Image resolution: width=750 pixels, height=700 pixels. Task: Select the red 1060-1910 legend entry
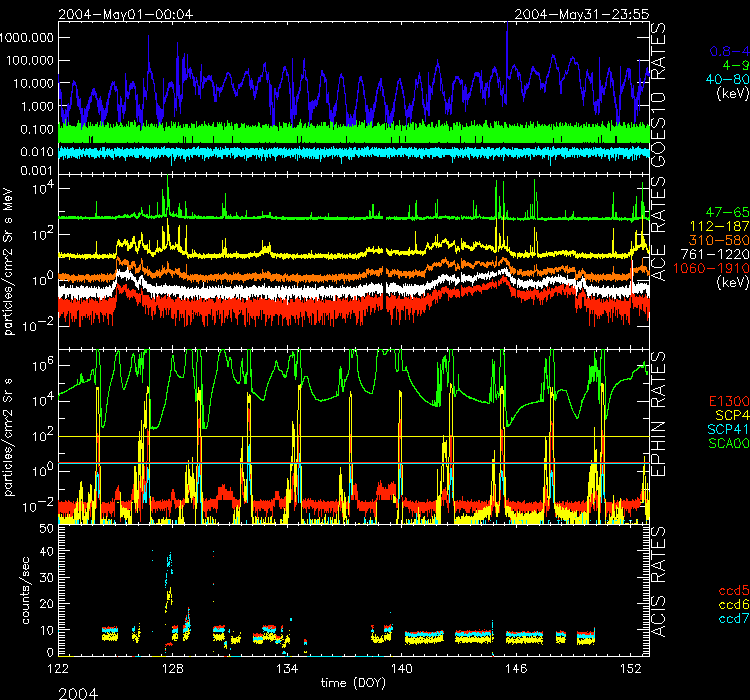pyautogui.click(x=713, y=269)
